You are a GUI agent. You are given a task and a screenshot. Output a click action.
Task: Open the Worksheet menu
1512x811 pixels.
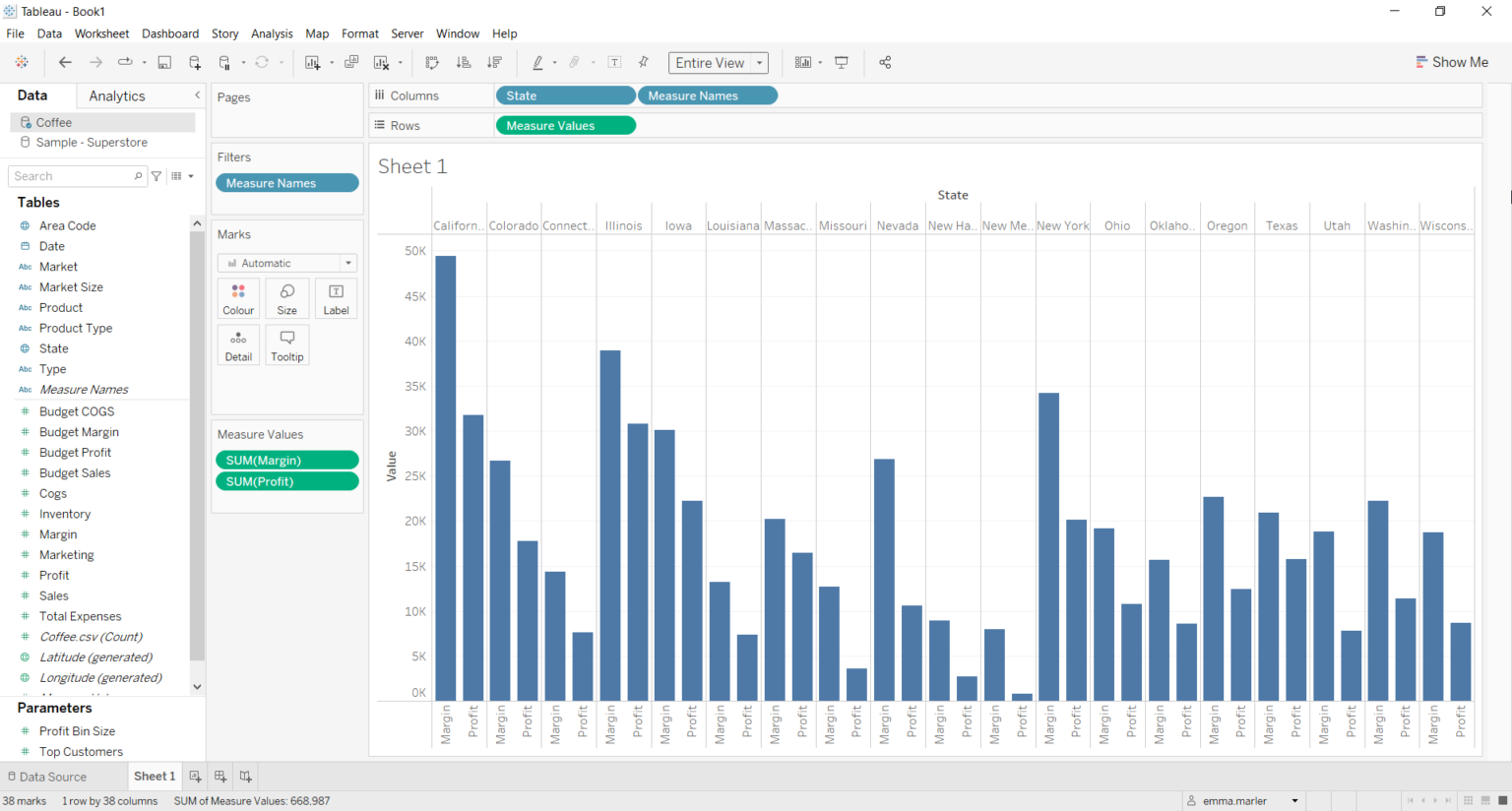coord(101,33)
